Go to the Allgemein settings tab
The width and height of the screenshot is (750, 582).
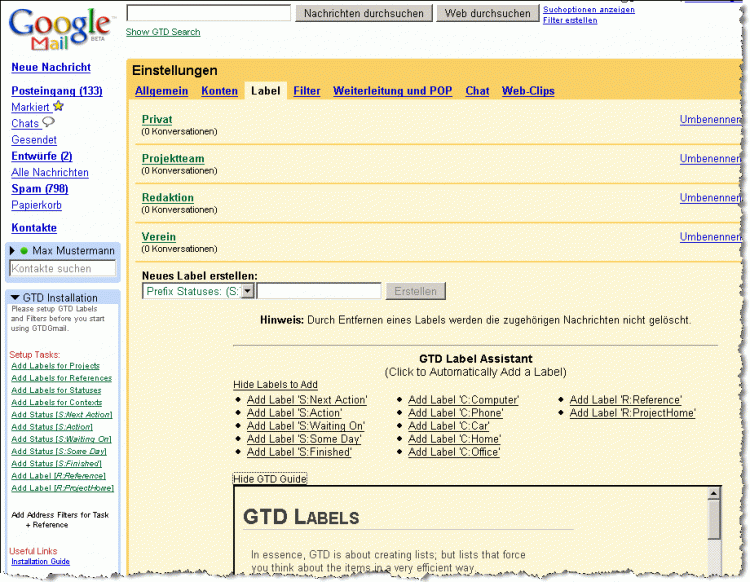coord(161,91)
